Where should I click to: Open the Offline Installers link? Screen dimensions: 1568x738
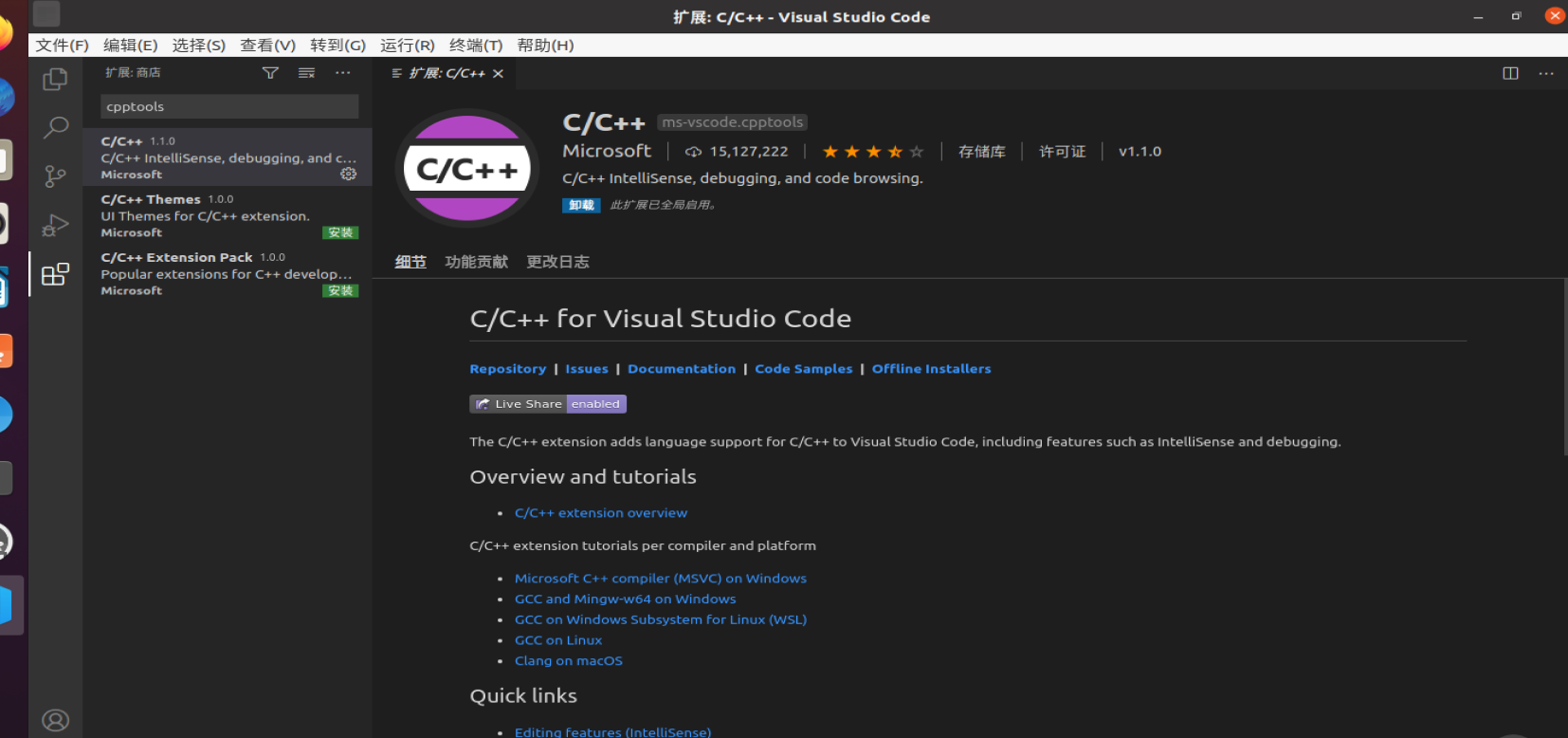click(932, 369)
